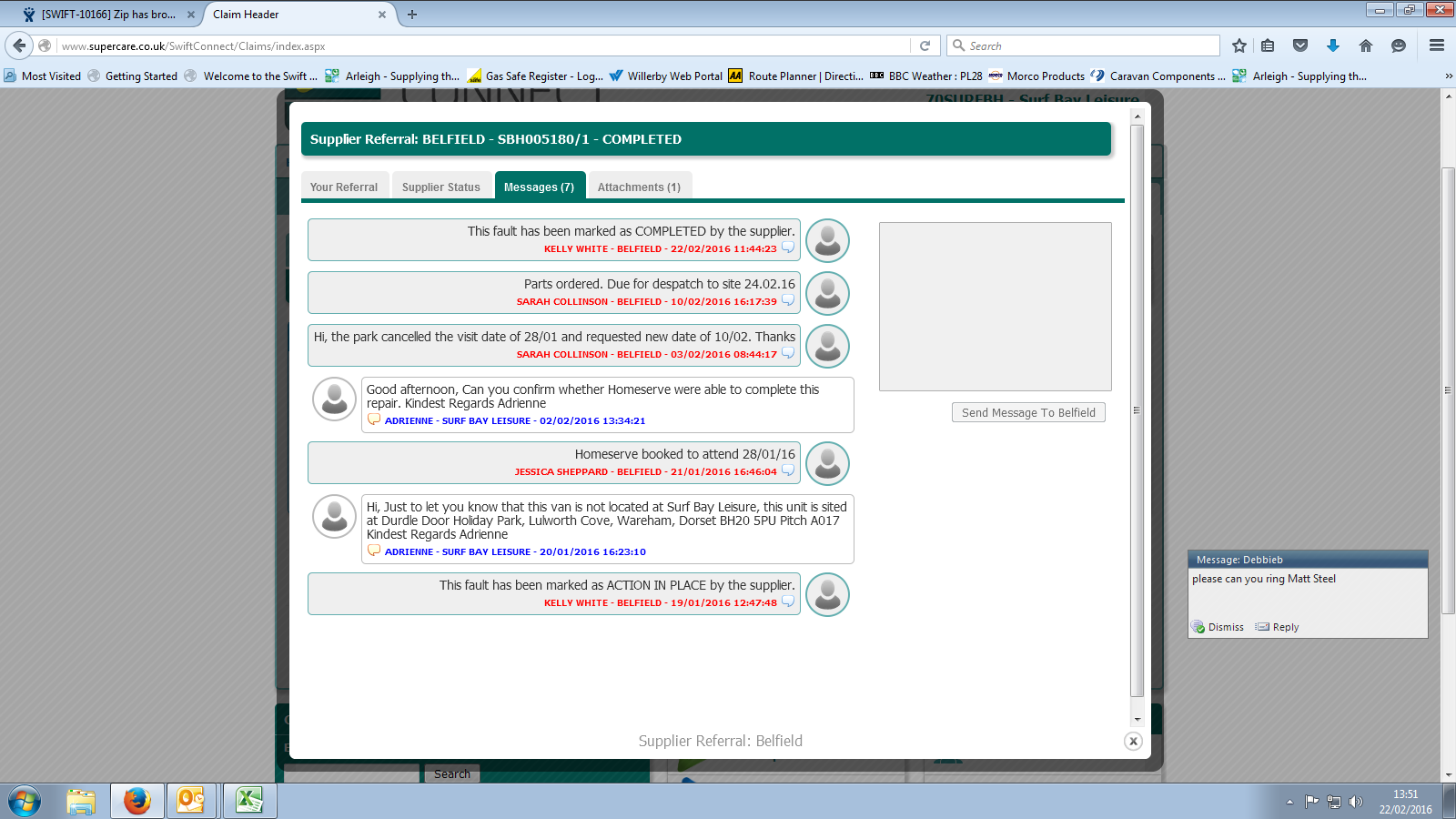Open Caravan Components bookmark
1456x819 pixels.
tap(1158, 76)
